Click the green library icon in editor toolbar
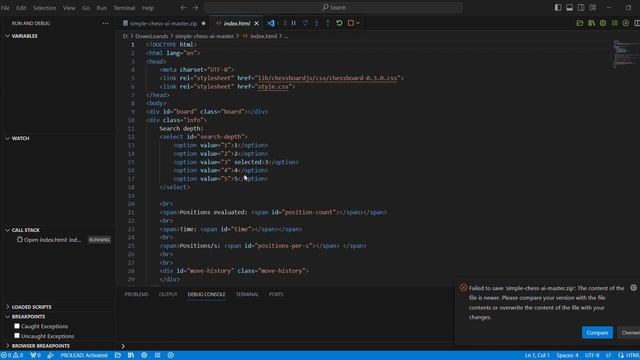The image size is (640, 360). (591, 23)
